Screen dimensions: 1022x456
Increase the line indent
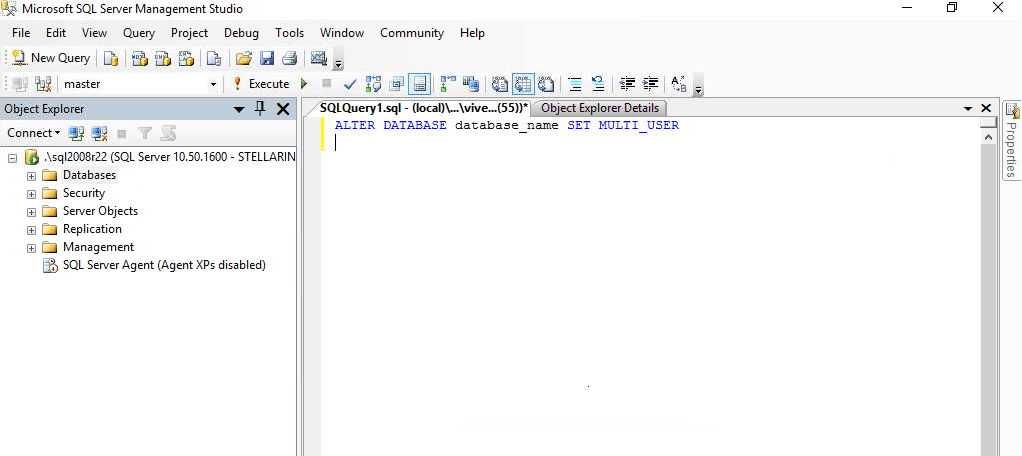(x=650, y=83)
